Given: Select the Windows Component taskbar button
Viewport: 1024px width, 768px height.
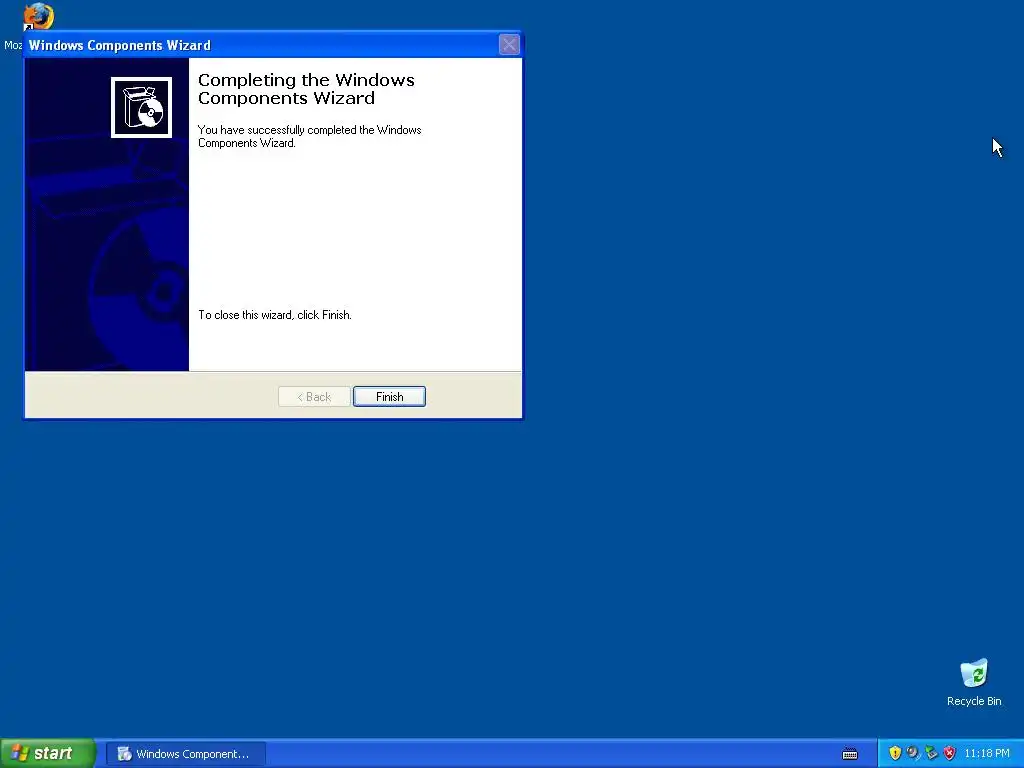Looking at the screenshot, I should 185,754.
